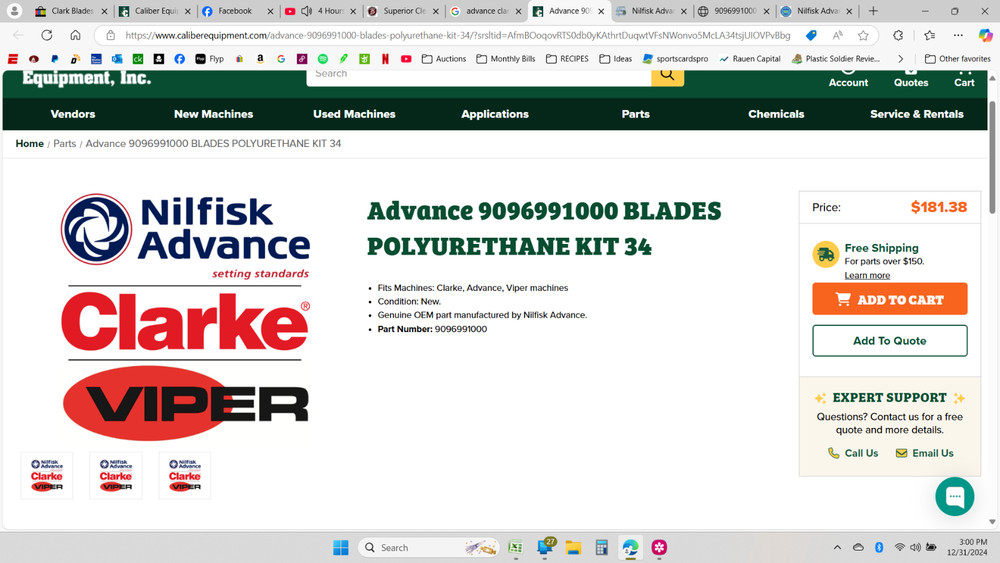Open the green chat bubble widget

tap(954, 496)
